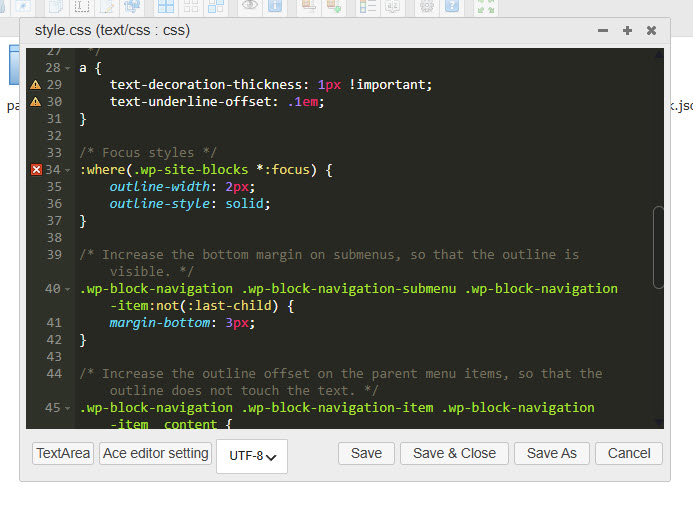Collapse the code block at line 34

[68, 170]
